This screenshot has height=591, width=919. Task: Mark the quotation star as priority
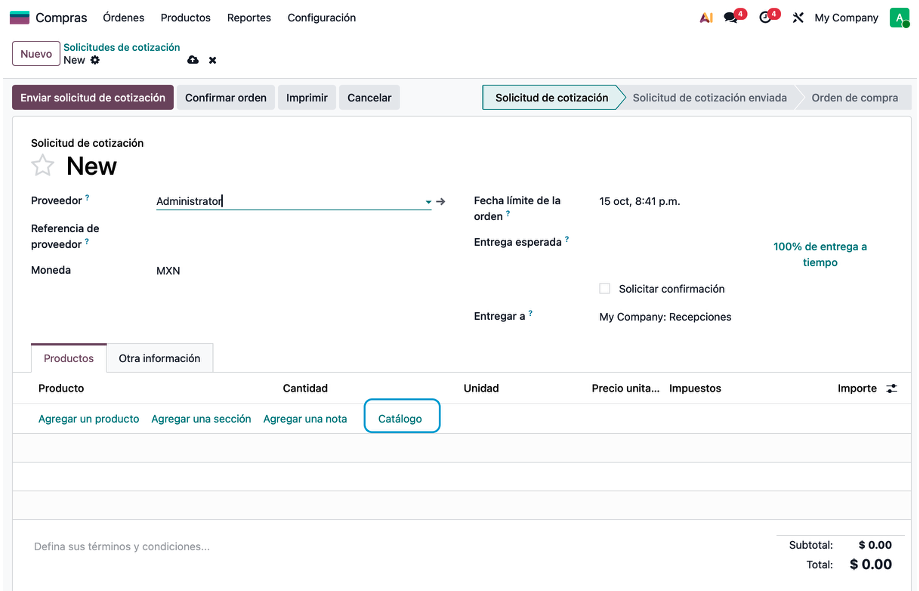point(43,166)
